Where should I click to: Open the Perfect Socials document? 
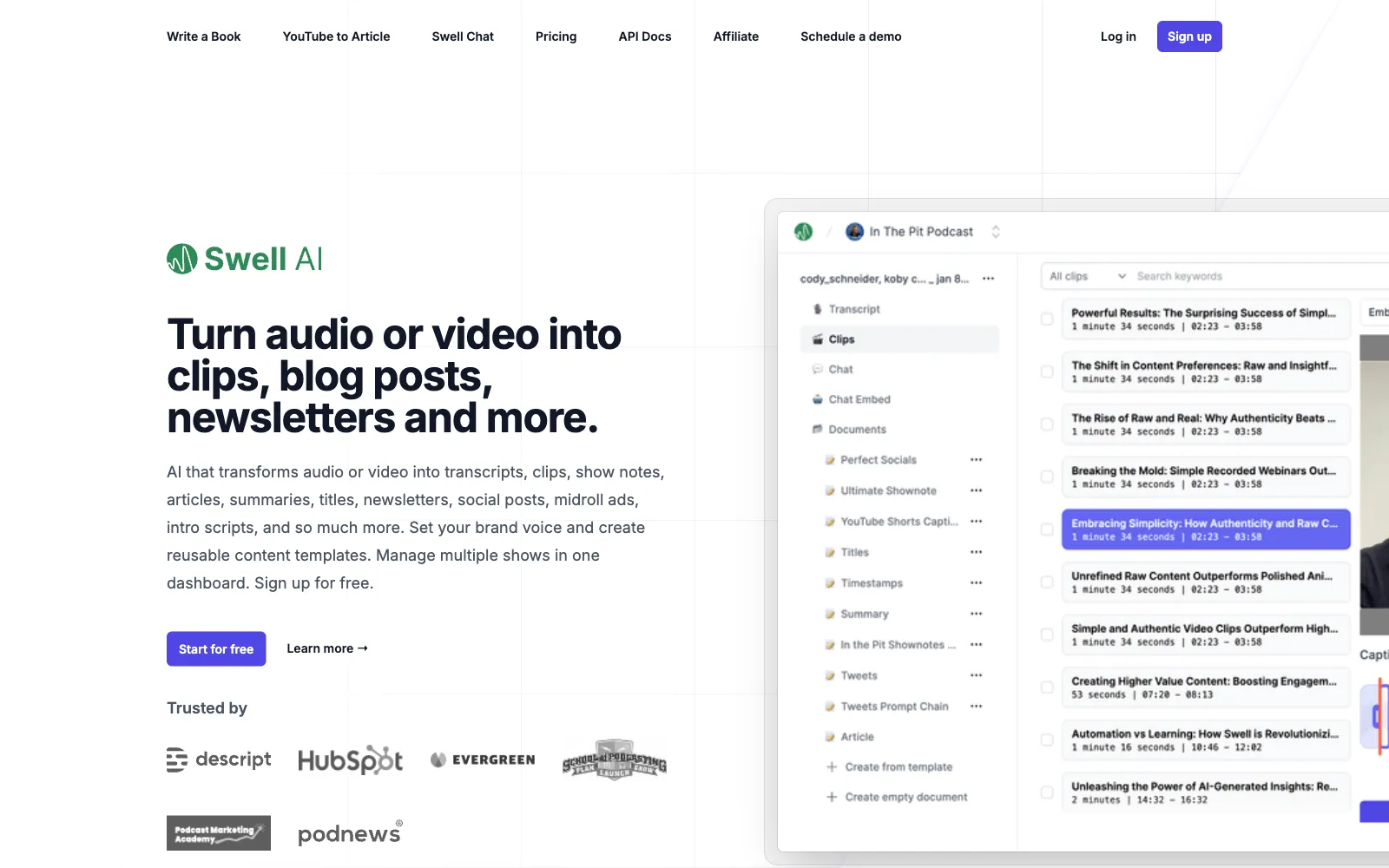point(879,460)
